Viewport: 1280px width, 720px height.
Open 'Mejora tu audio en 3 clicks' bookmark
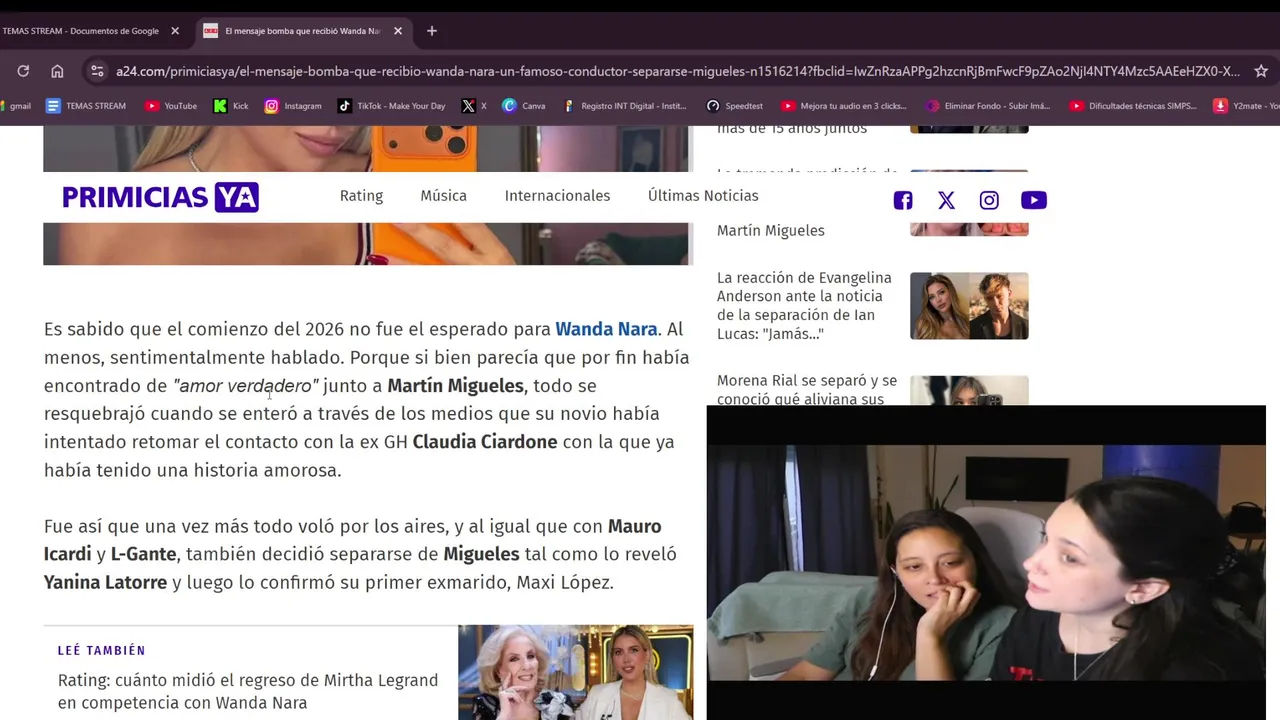pyautogui.click(x=844, y=106)
